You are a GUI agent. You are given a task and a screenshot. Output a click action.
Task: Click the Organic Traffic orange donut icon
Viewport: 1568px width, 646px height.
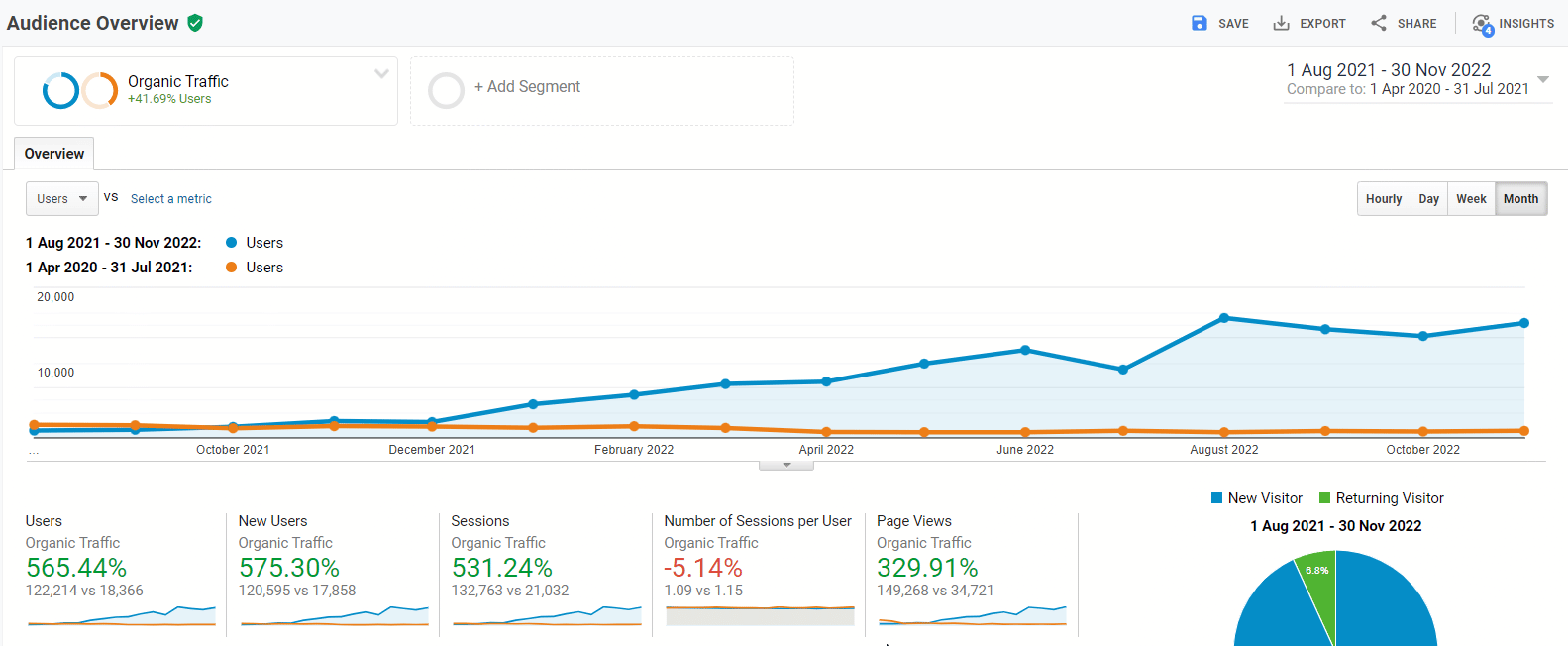(99, 90)
